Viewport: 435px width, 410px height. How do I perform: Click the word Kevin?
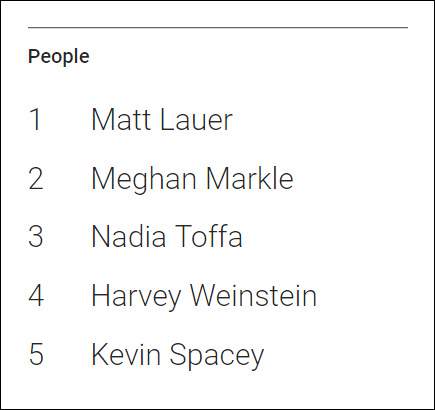[126, 354]
